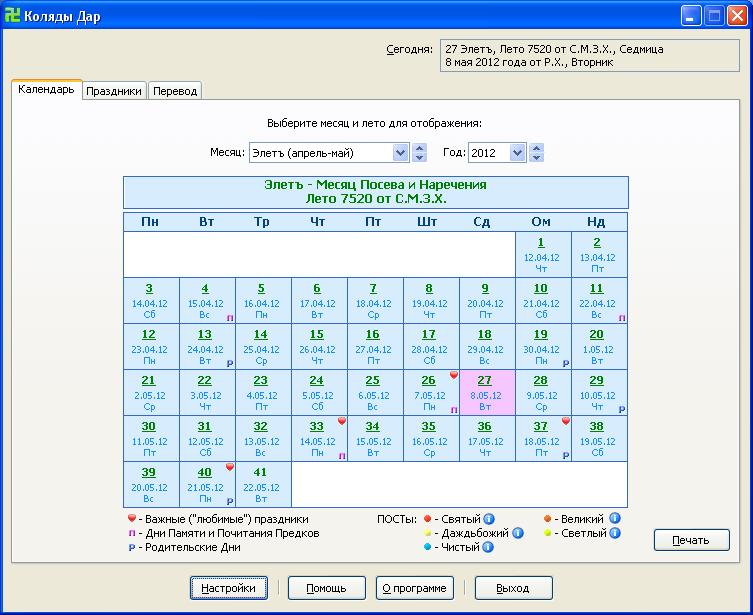The image size is (753, 615).
Task: Click the Печать button
Action: coord(692,540)
